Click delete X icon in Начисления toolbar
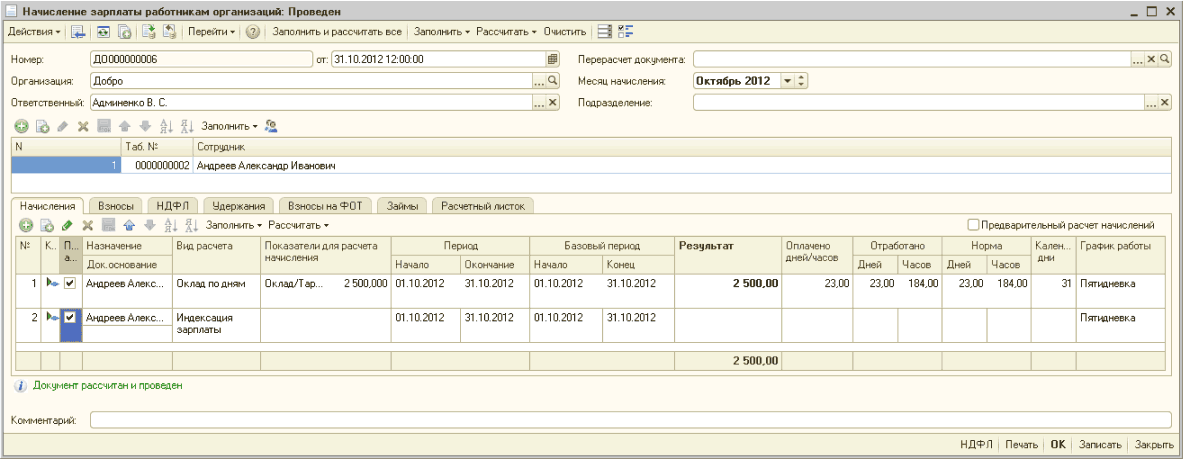Viewport: 1183px width, 459px height. (x=88, y=225)
